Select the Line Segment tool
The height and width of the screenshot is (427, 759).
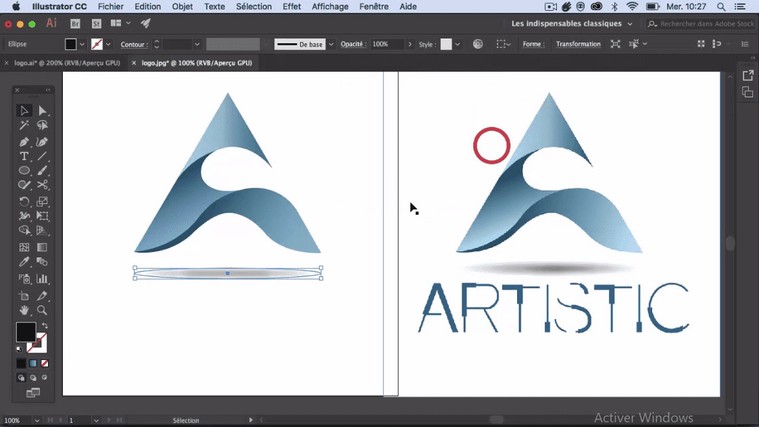tap(42, 156)
